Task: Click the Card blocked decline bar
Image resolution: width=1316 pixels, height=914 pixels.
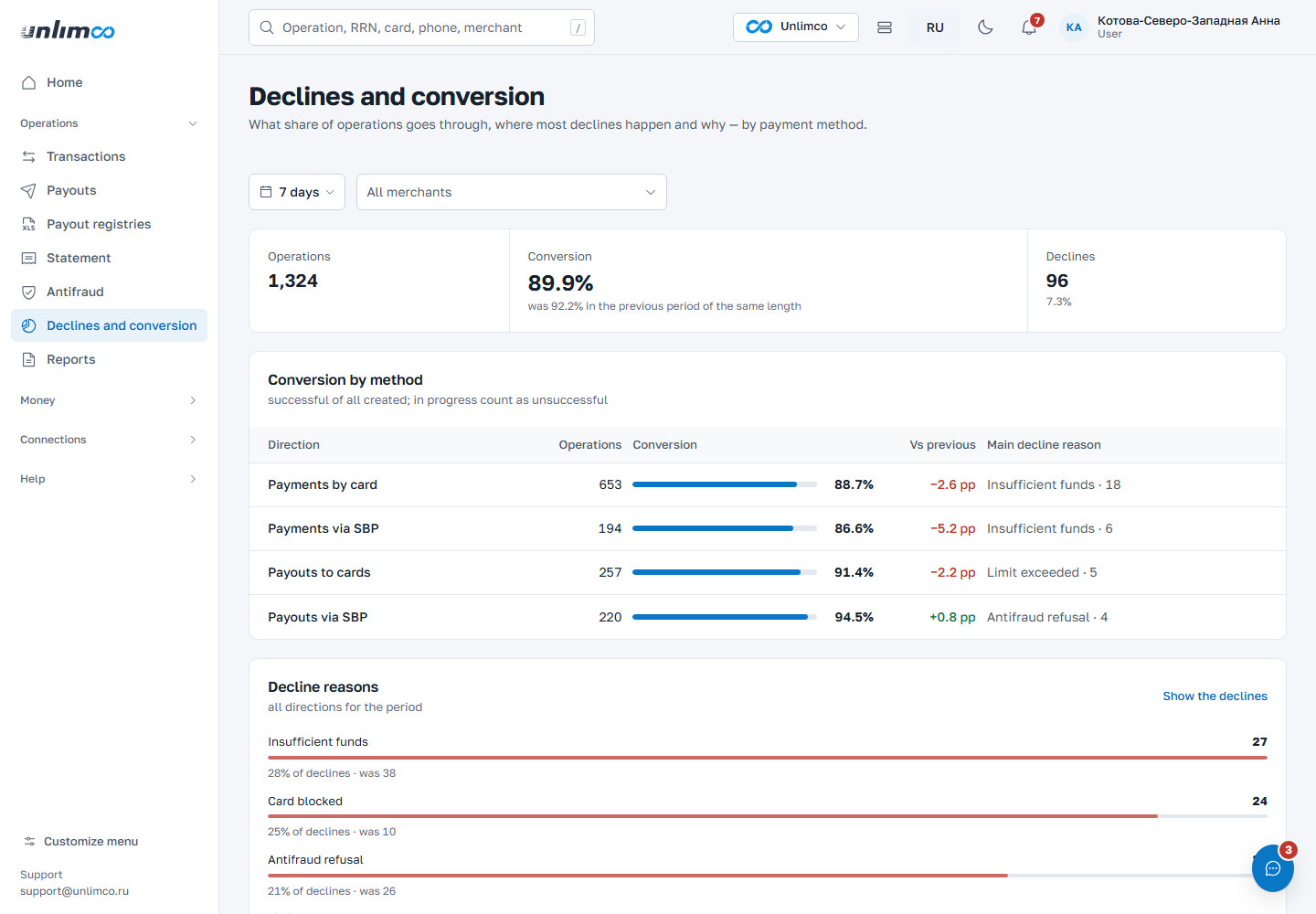Action: pyautogui.click(x=768, y=816)
